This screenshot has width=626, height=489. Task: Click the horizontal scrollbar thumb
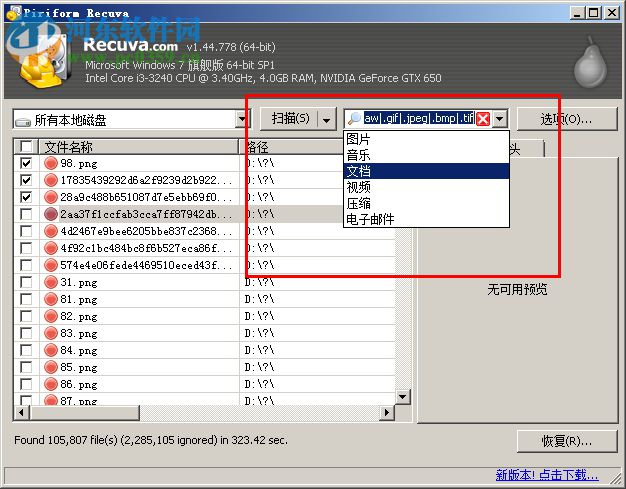coord(85,412)
